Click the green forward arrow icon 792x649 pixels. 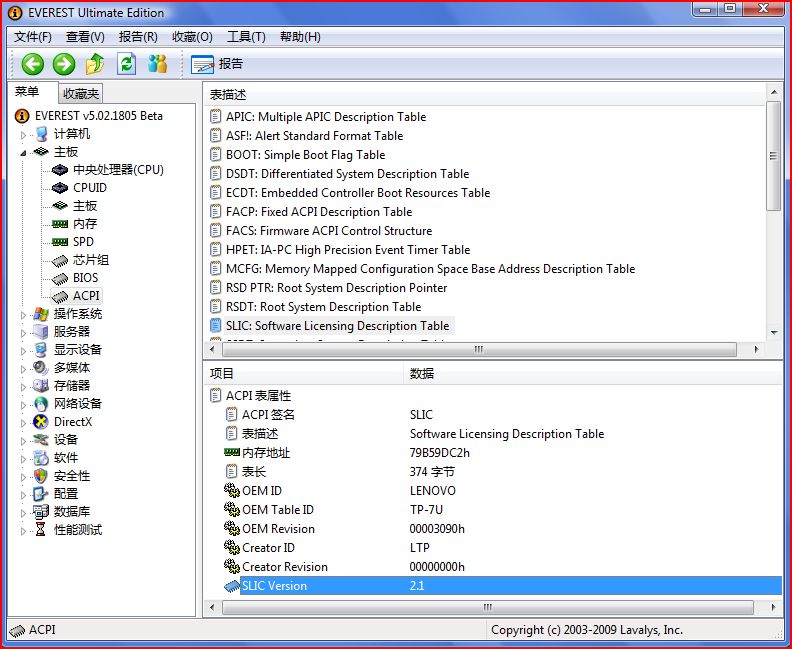pyautogui.click(x=64, y=64)
